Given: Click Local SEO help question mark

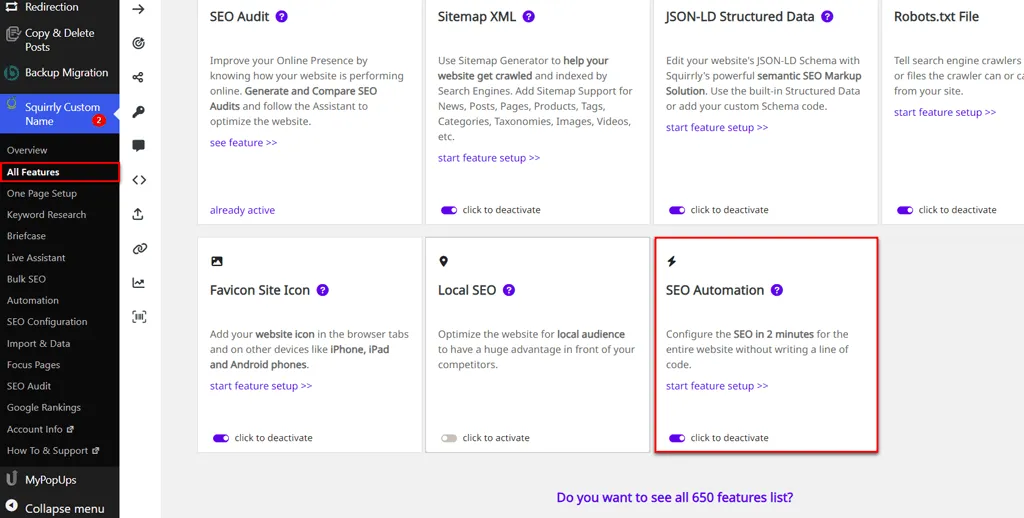Looking at the screenshot, I should 509,290.
